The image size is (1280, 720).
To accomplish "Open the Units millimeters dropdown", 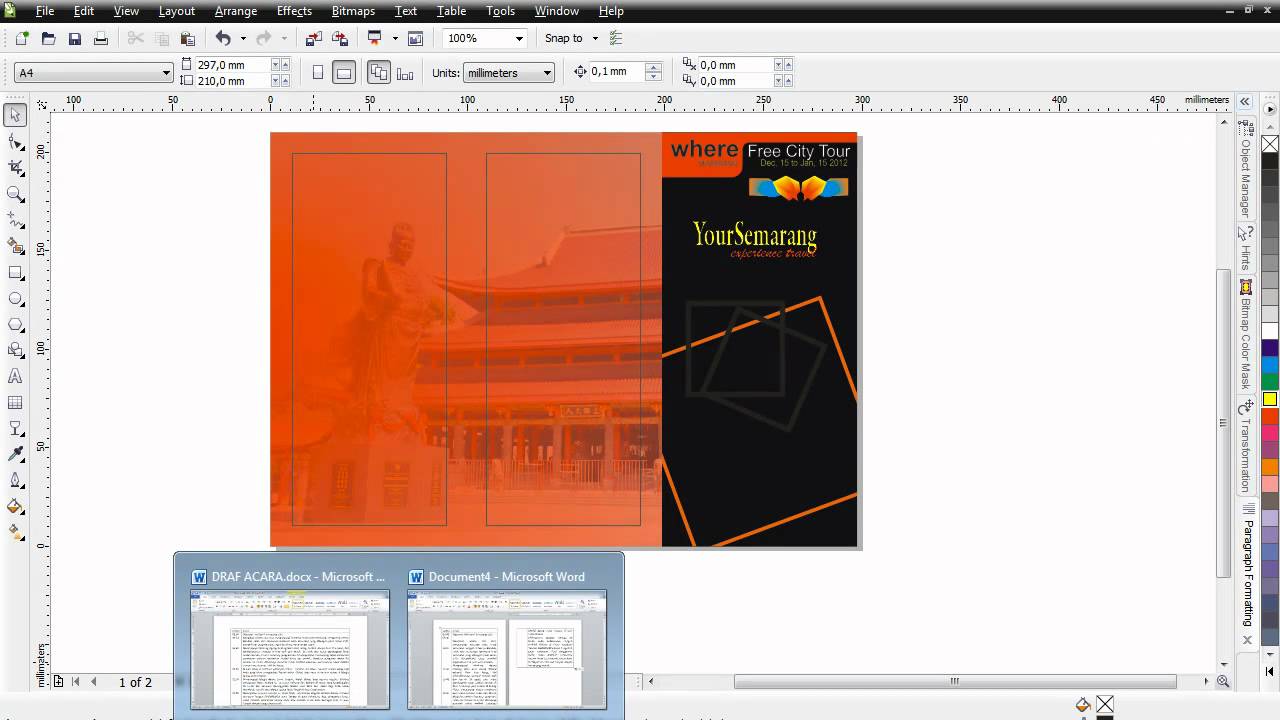I will 547,73.
